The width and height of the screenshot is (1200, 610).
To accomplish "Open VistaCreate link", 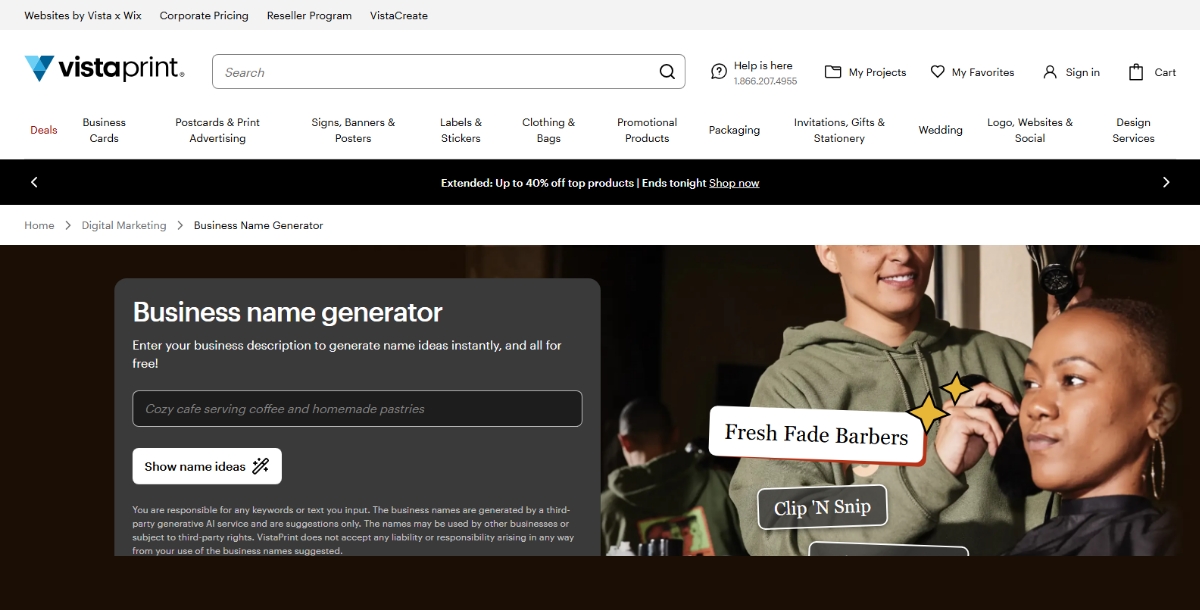I will (399, 15).
